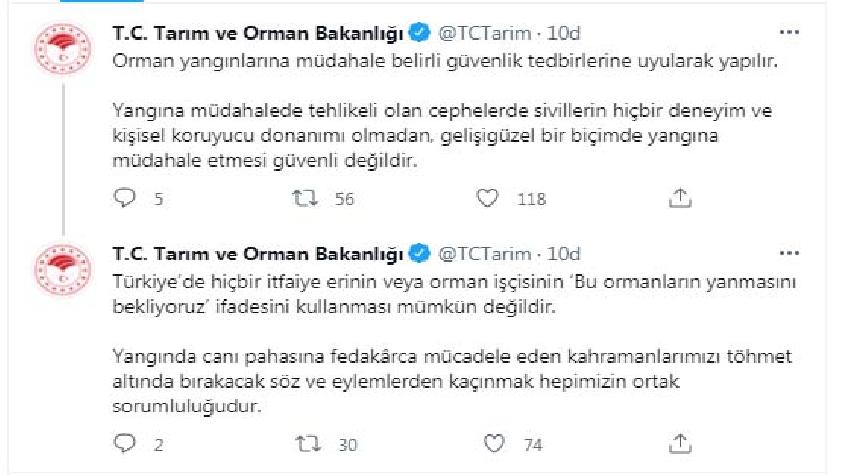This screenshot has width=850, height=475.
Task: Share the second tweet via share icon
Action: pyautogui.click(x=680, y=444)
